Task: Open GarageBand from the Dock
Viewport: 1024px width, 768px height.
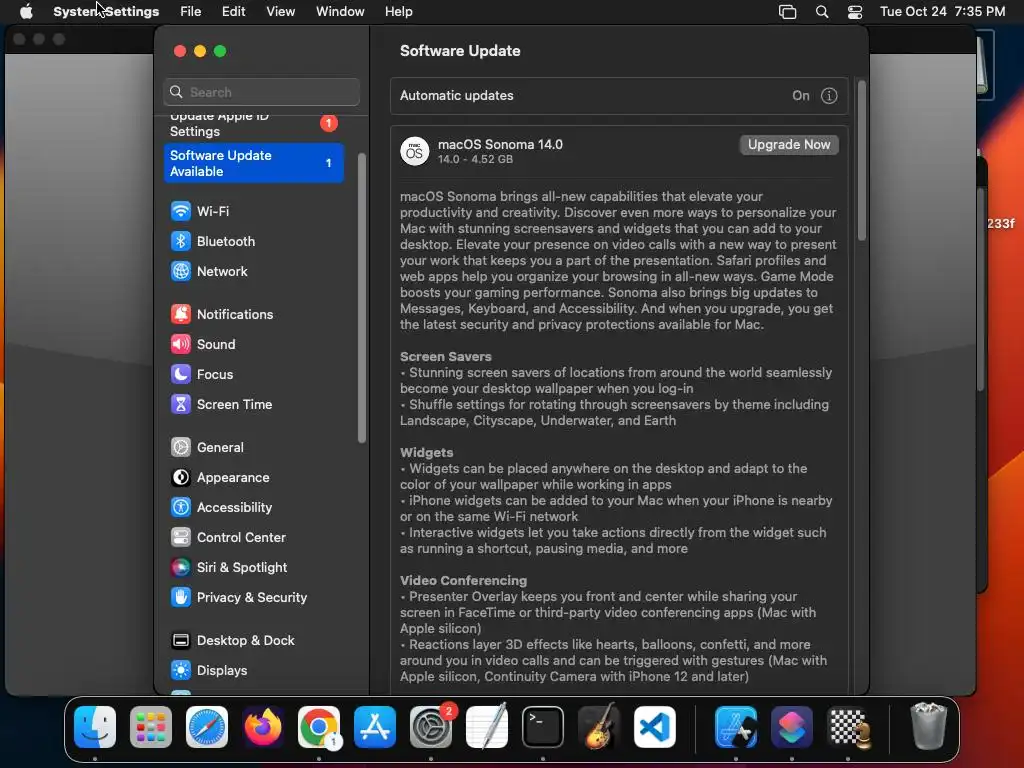Action: [x=599, y=727]
